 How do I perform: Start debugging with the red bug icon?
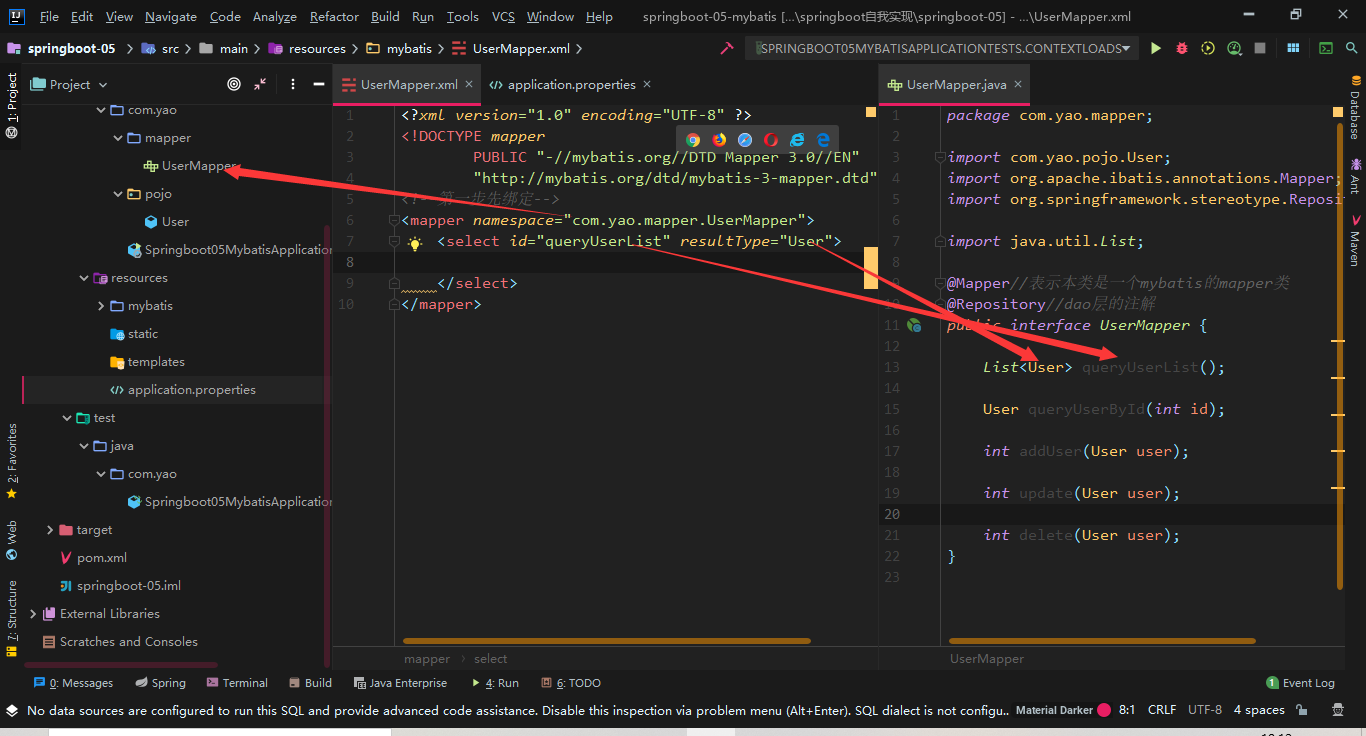point(1182,48)
